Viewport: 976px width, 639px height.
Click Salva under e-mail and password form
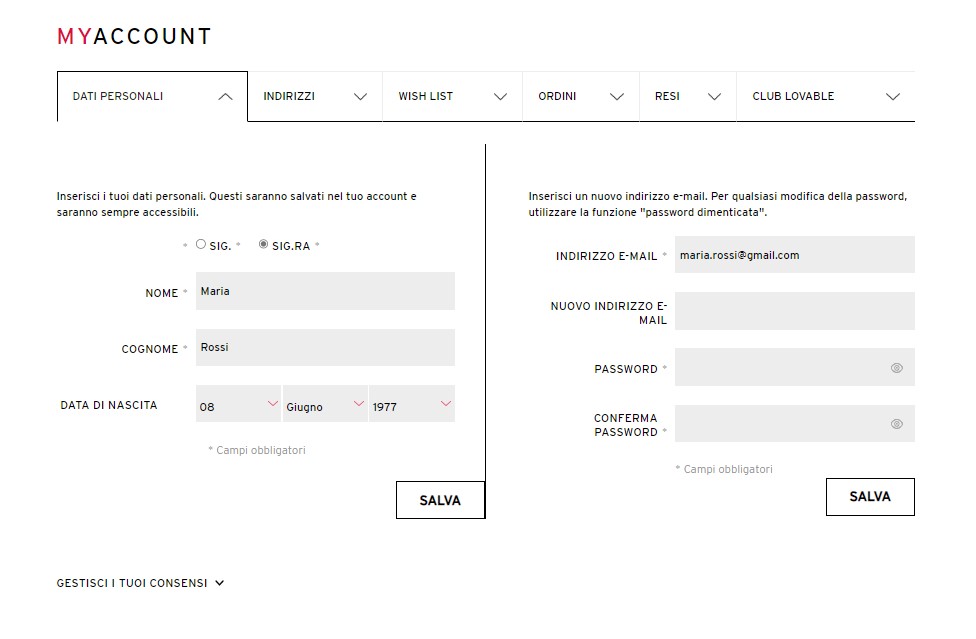(870, 497)
